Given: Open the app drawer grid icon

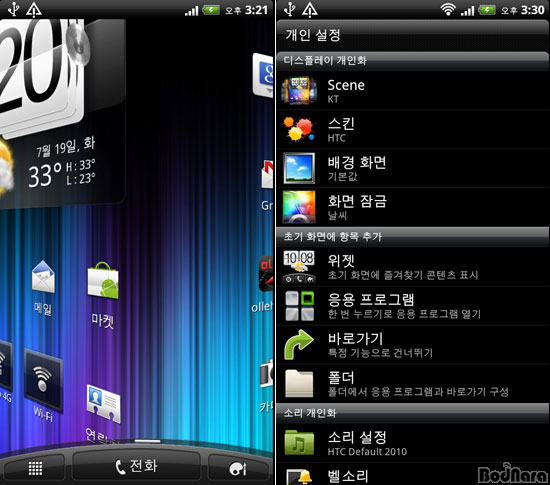Looking at the screenshot, I should pos(35,468).
